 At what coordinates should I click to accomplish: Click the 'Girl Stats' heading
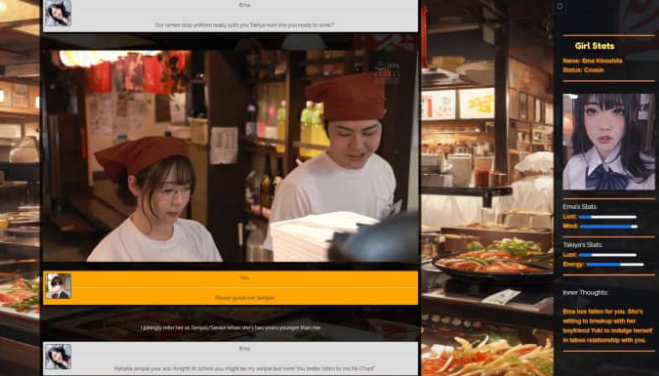(594, 46)
